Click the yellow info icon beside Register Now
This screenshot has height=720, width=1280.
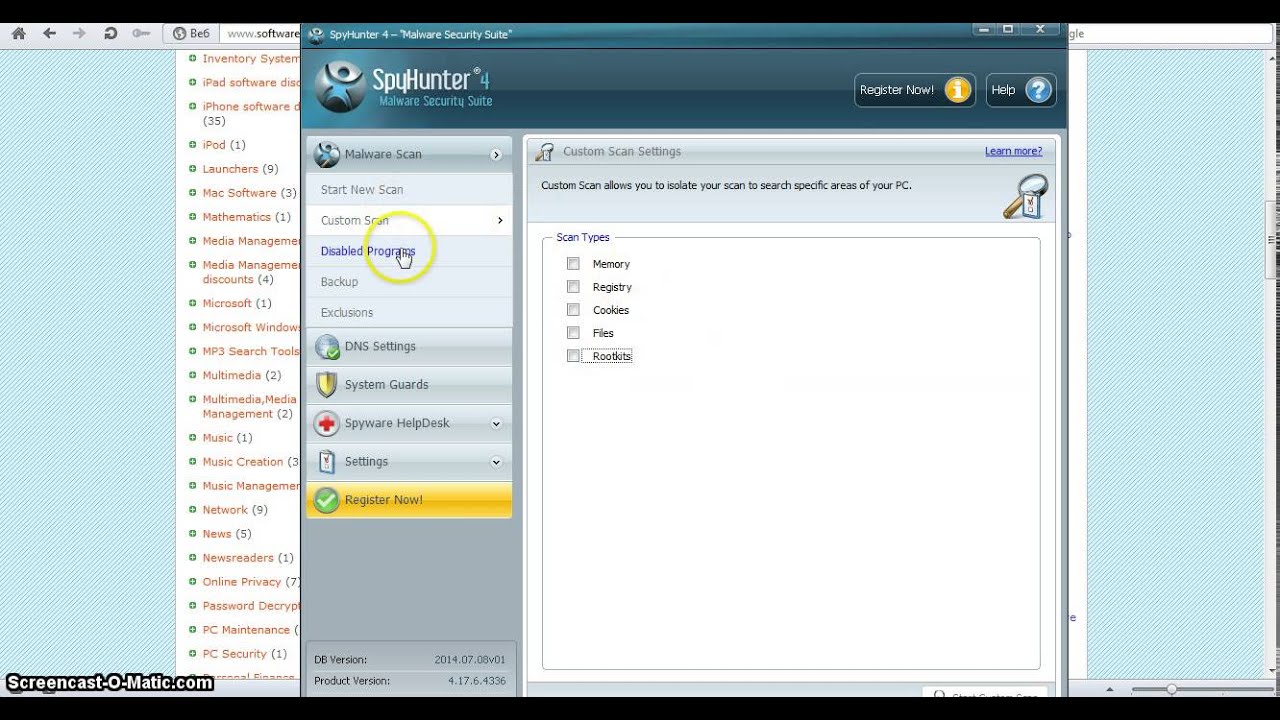click(958, 90)
